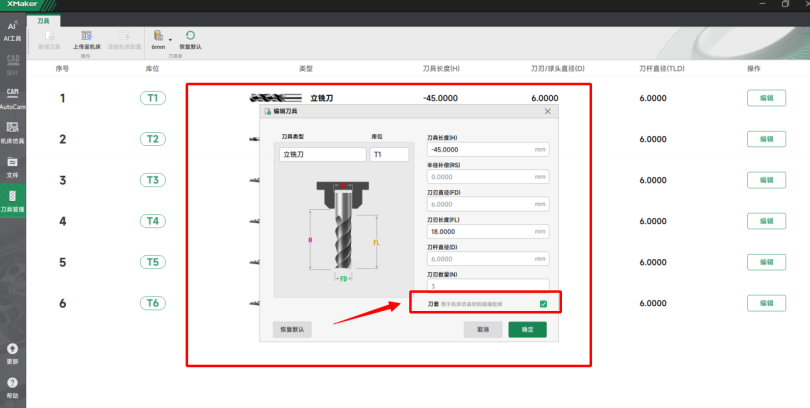Click the 上传至机床 upload toolbar icon

(87, 39)
